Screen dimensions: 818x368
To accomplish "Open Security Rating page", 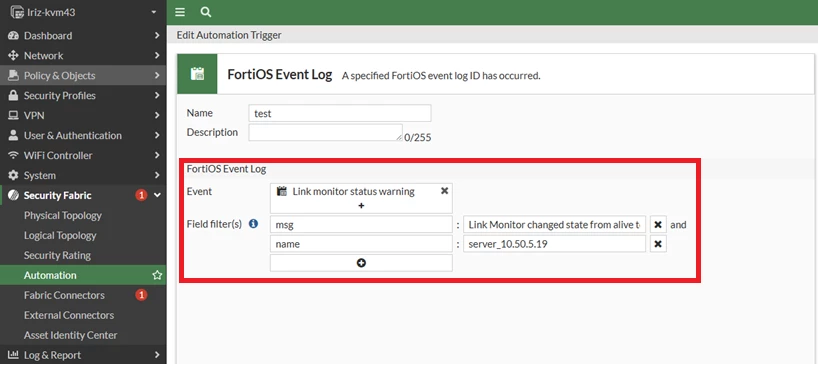I will coord(57,255).
